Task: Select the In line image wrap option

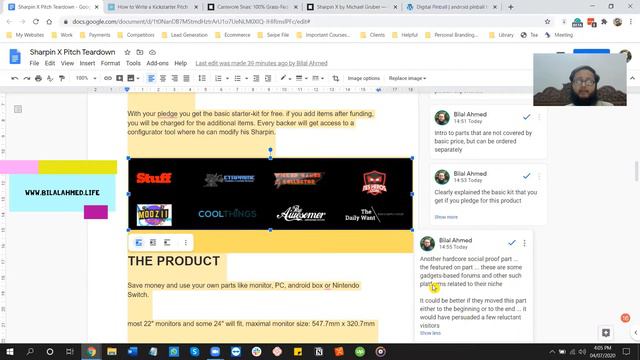Action: coord(139,242)
